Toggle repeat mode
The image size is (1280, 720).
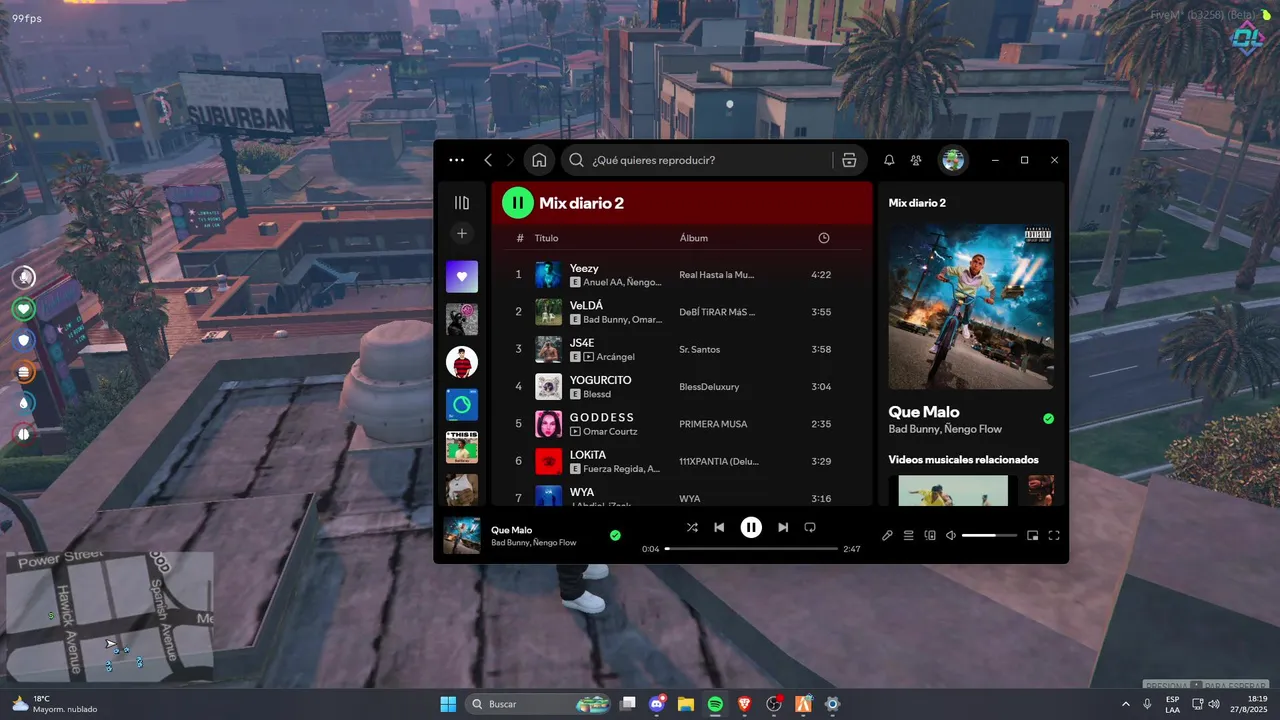pyautogui.click(x=810, y=527)
